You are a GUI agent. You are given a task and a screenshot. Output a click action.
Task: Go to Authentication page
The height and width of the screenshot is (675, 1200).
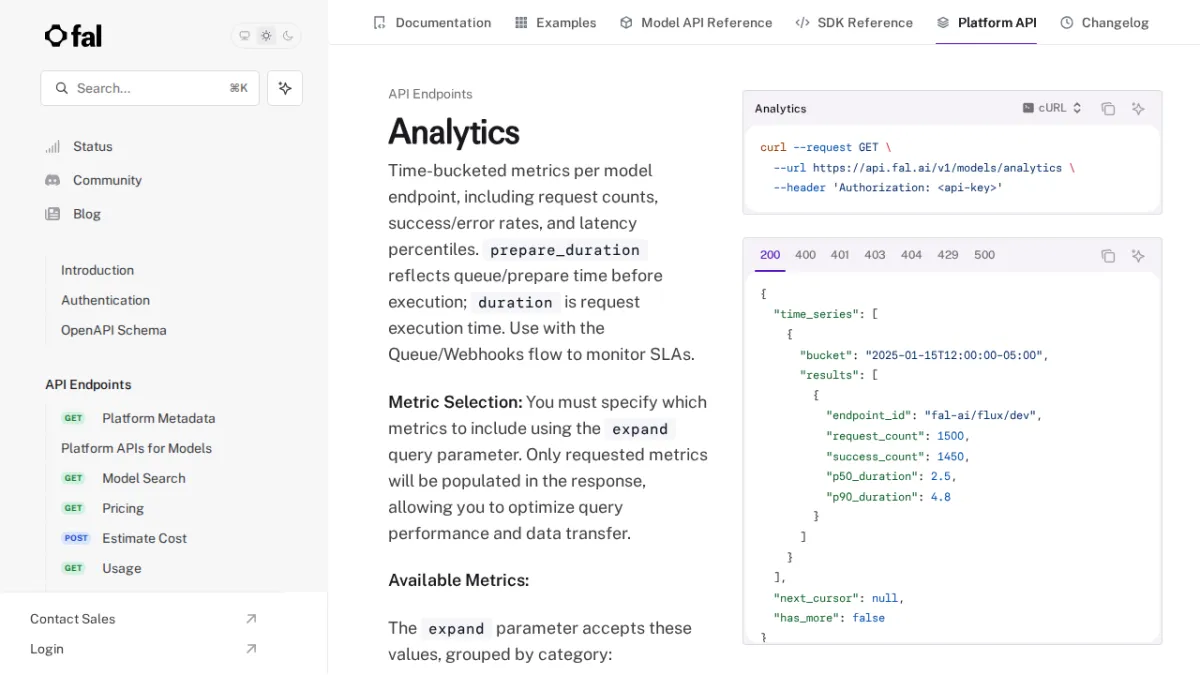105,300
